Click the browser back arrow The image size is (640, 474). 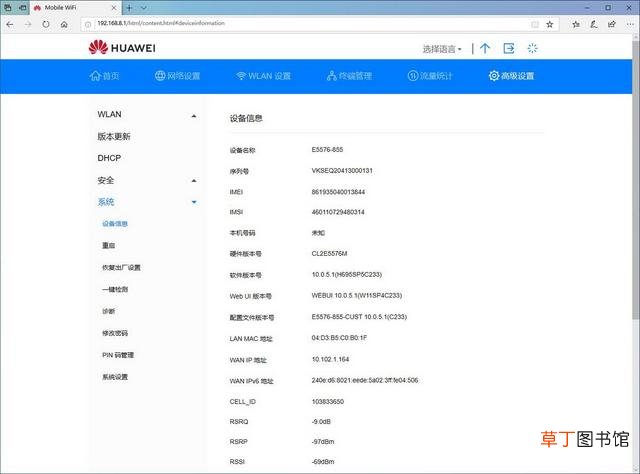(10, 24)
